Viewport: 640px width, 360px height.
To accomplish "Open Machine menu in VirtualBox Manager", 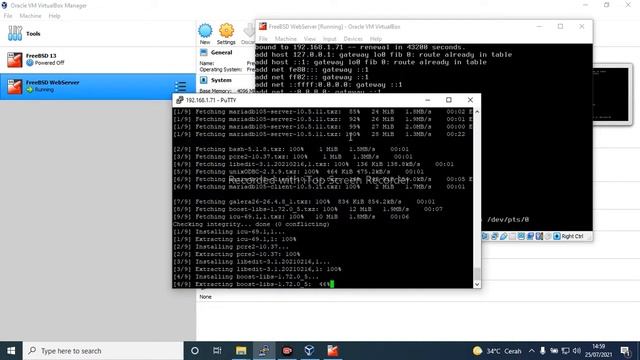I will (x=30, y=16).
